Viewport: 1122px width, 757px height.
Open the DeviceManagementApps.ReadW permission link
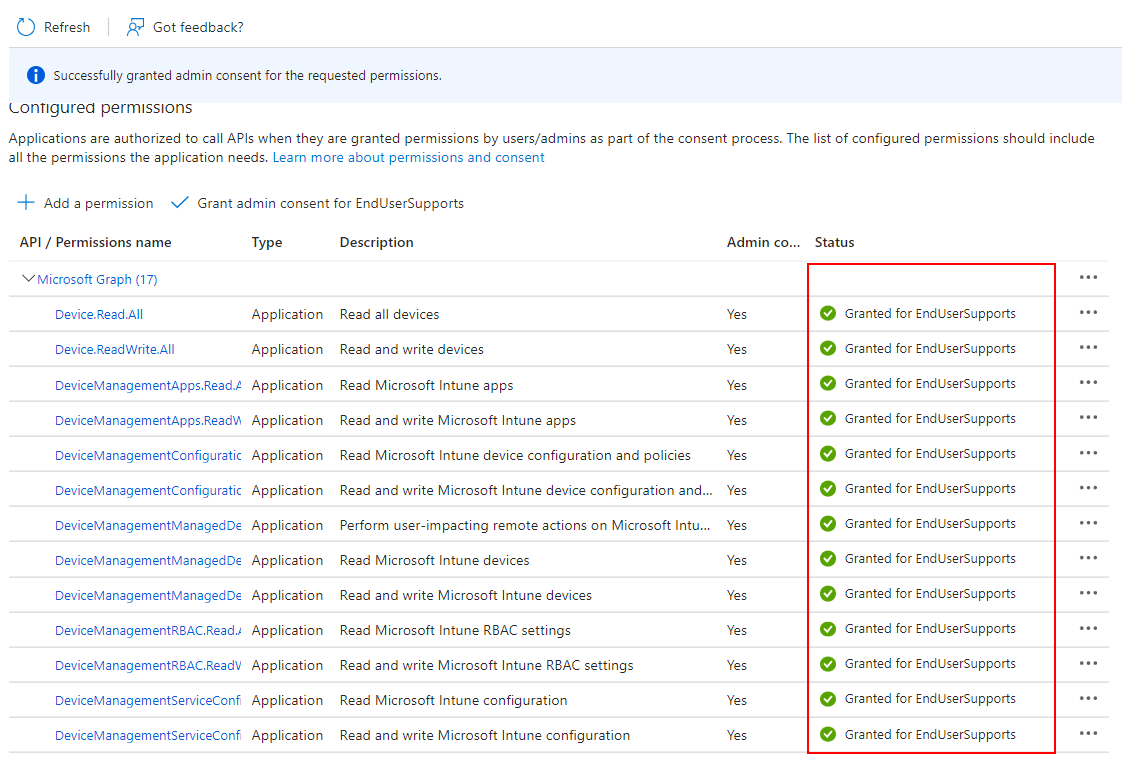click(148, 420)
